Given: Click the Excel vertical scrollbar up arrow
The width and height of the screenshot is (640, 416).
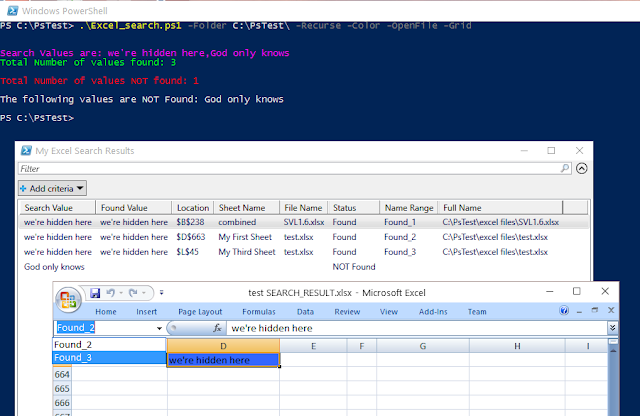Looking at the screenshot, I should click(x=613, y=350).
